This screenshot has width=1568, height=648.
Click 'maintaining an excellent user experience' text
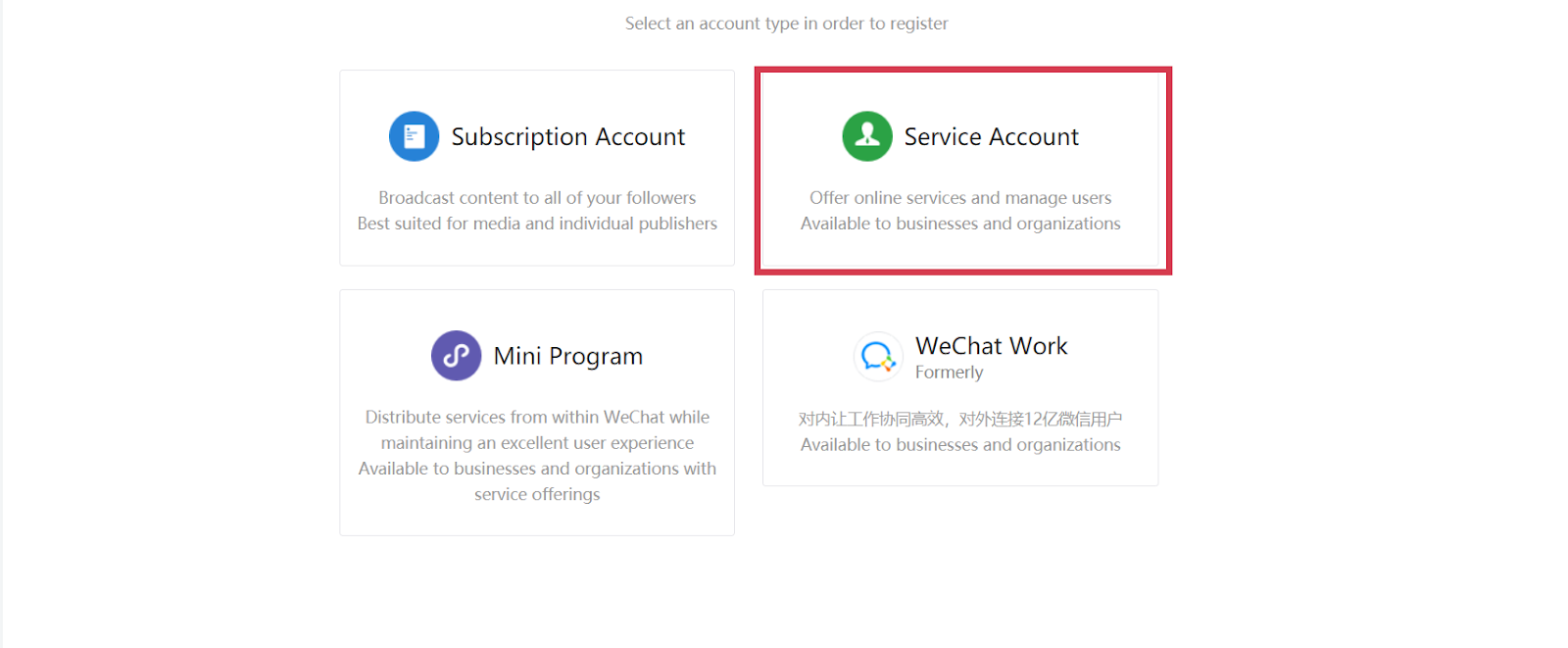[537, 443]
